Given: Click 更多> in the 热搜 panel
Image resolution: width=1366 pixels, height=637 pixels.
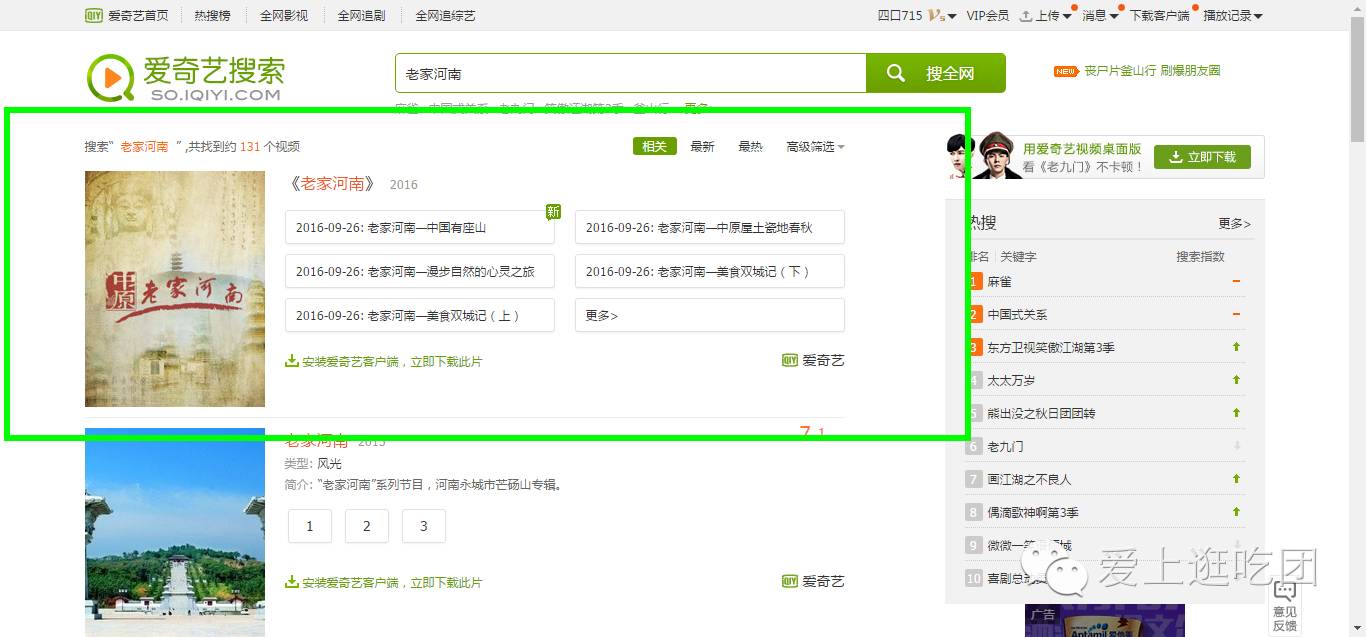Looking at the screenshot, I should (1234, 223).
